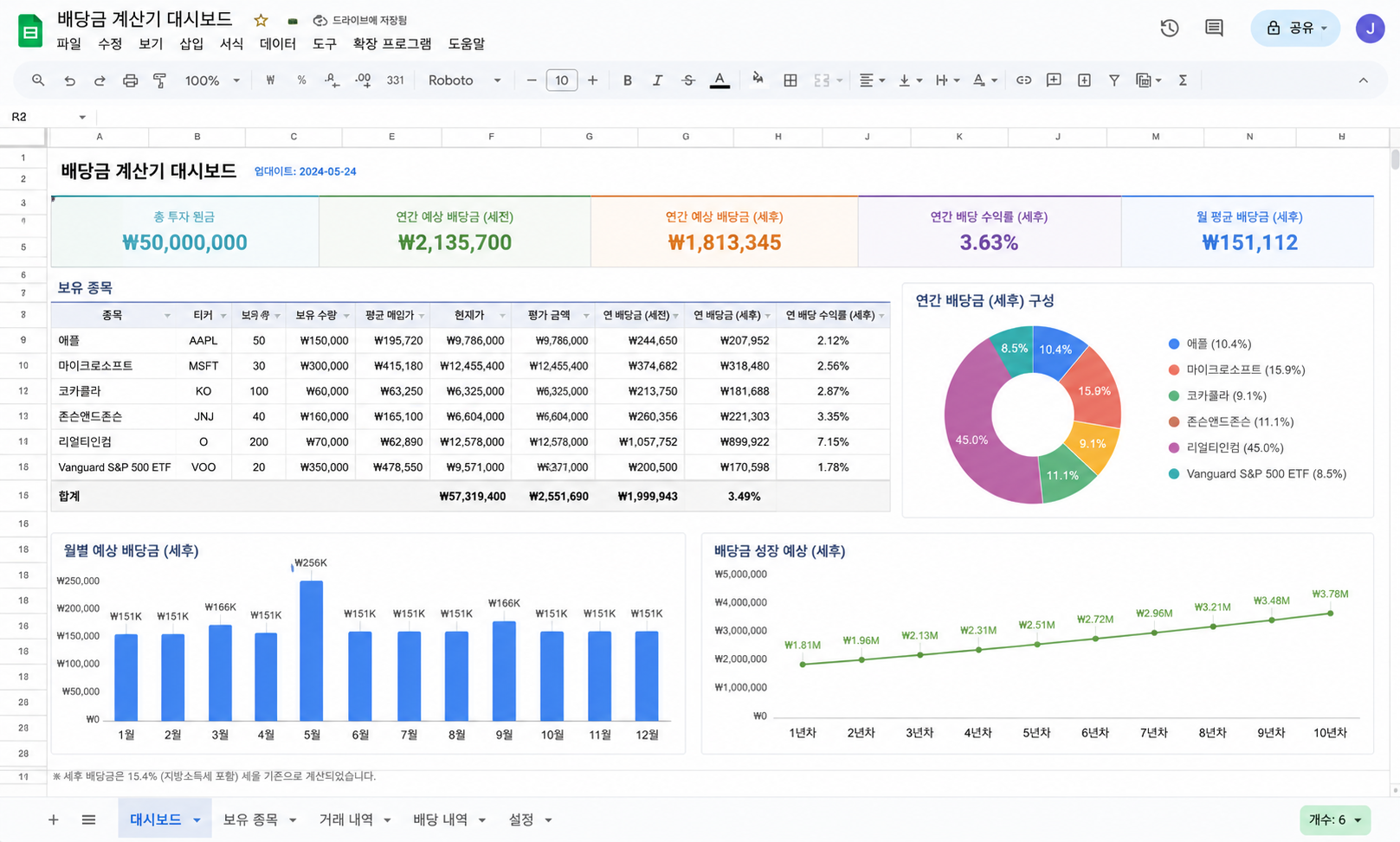This screenshot has height=842, width=1400.
Task: Open the text color picker
Action: 719,80
